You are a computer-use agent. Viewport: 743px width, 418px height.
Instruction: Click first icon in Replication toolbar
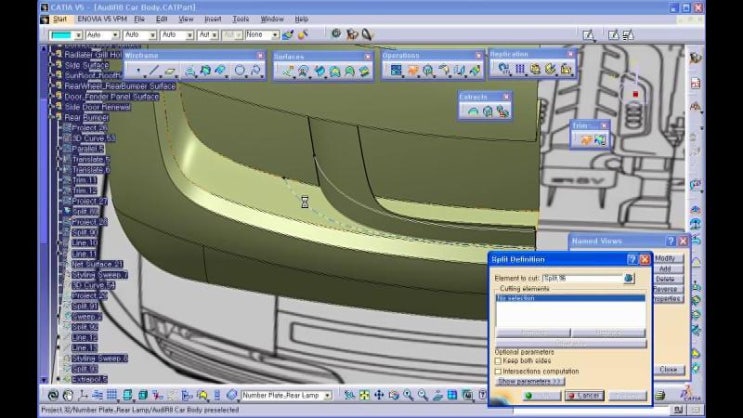(503, 70)
